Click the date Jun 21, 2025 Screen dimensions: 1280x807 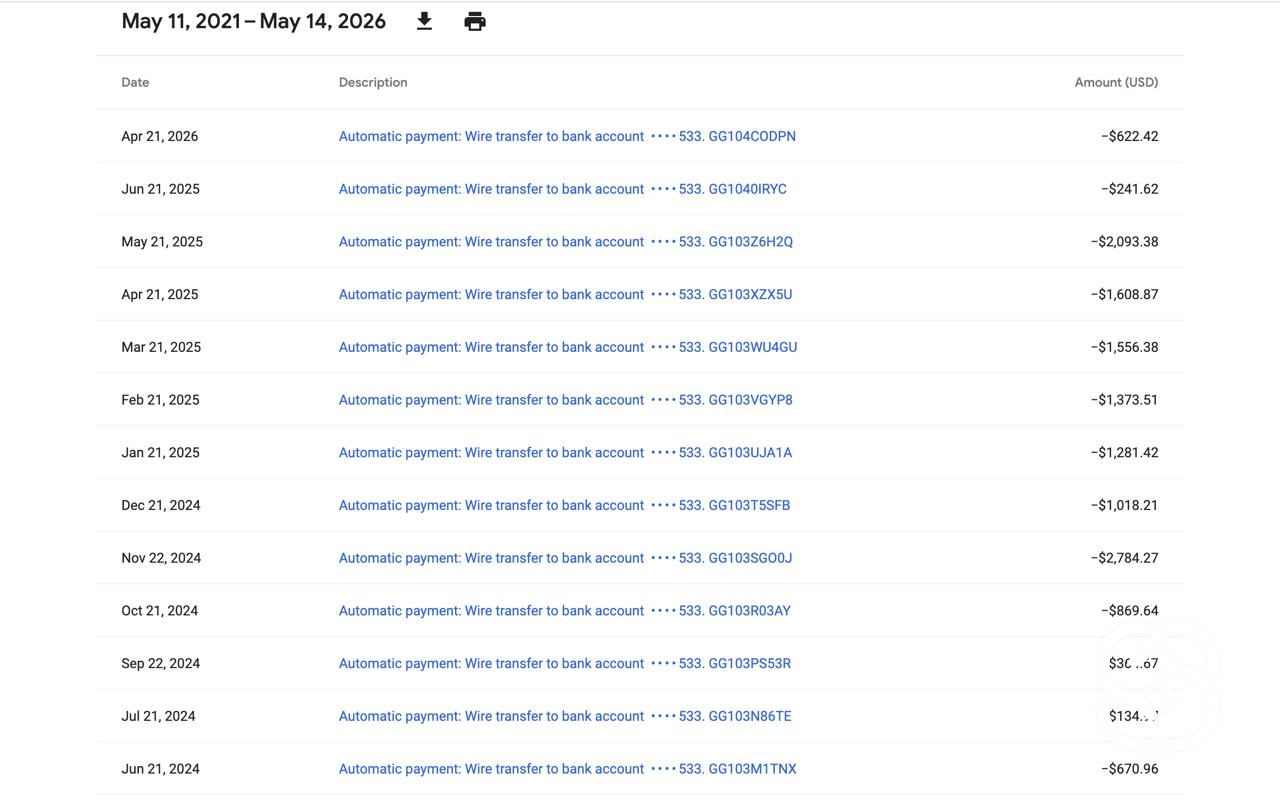(x=161, y=189)
